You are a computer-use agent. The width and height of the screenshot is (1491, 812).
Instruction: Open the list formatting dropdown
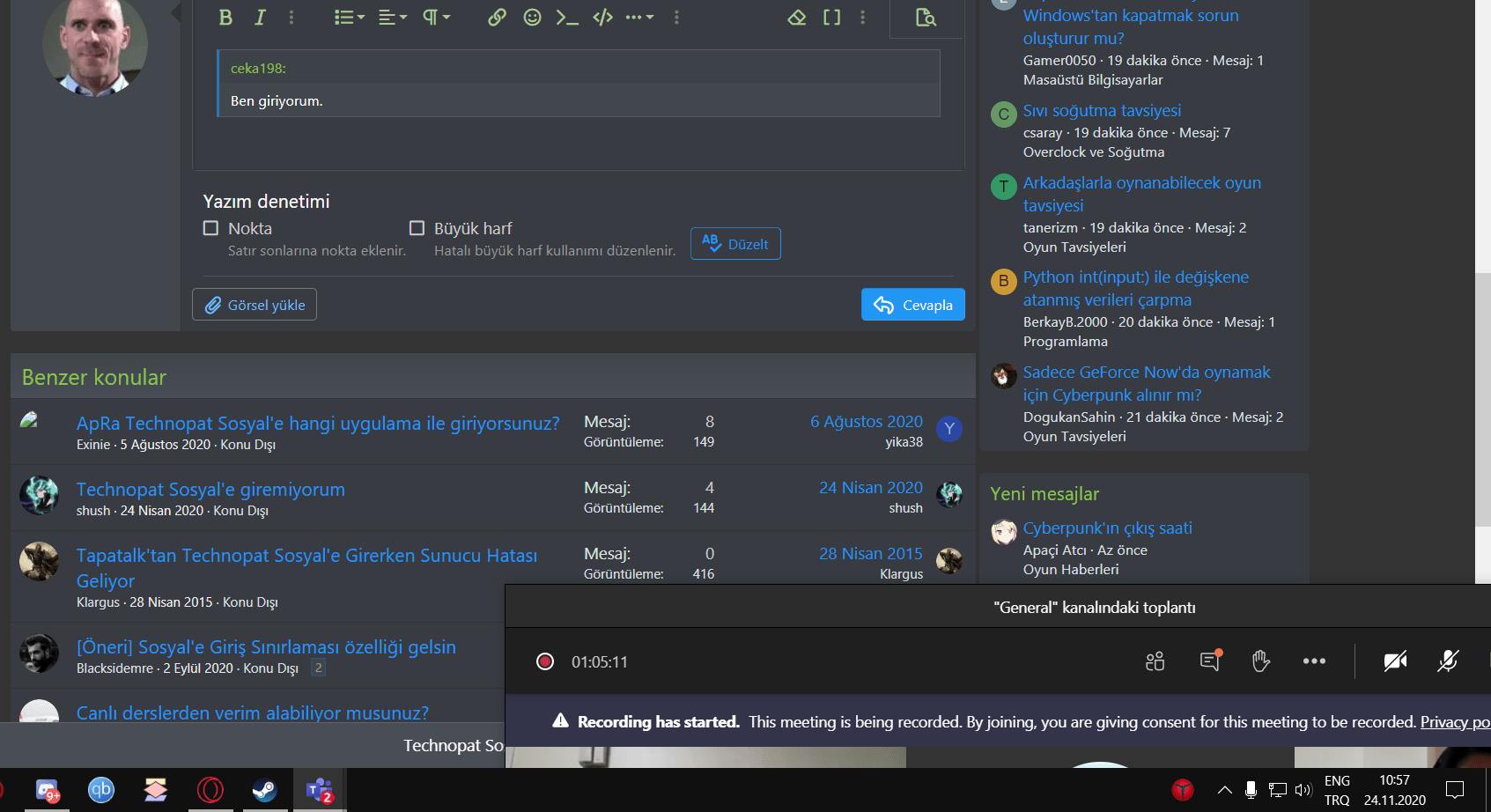coord(350,18)
